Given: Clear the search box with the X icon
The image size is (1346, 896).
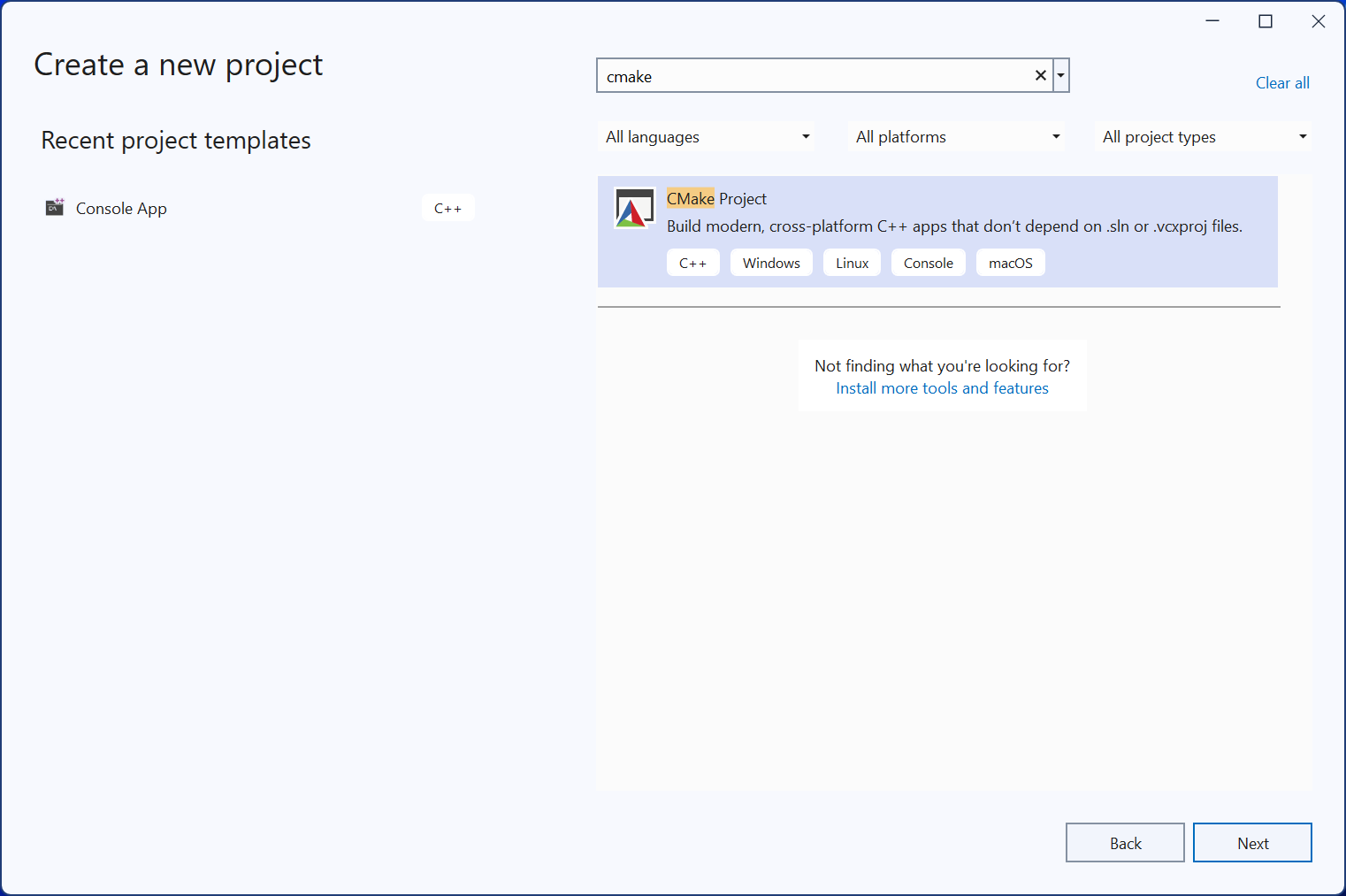Looking at the screenshot, I should [x=1040, y=76].
